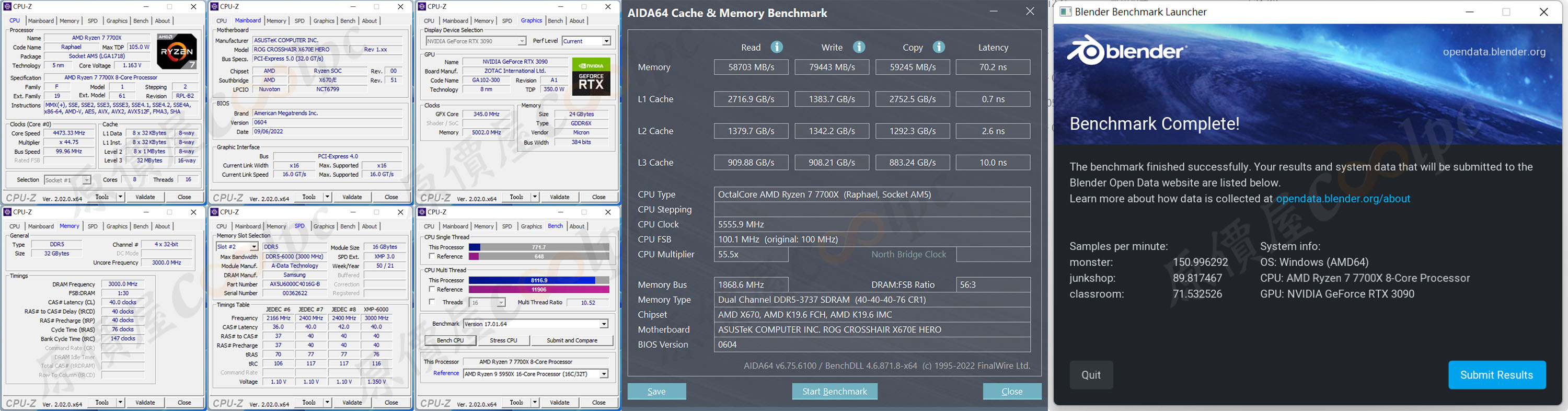Tick the Threads checkbox in the CPU-Z Bench tab
1568x411 pixels.
[x=432, y=302]
